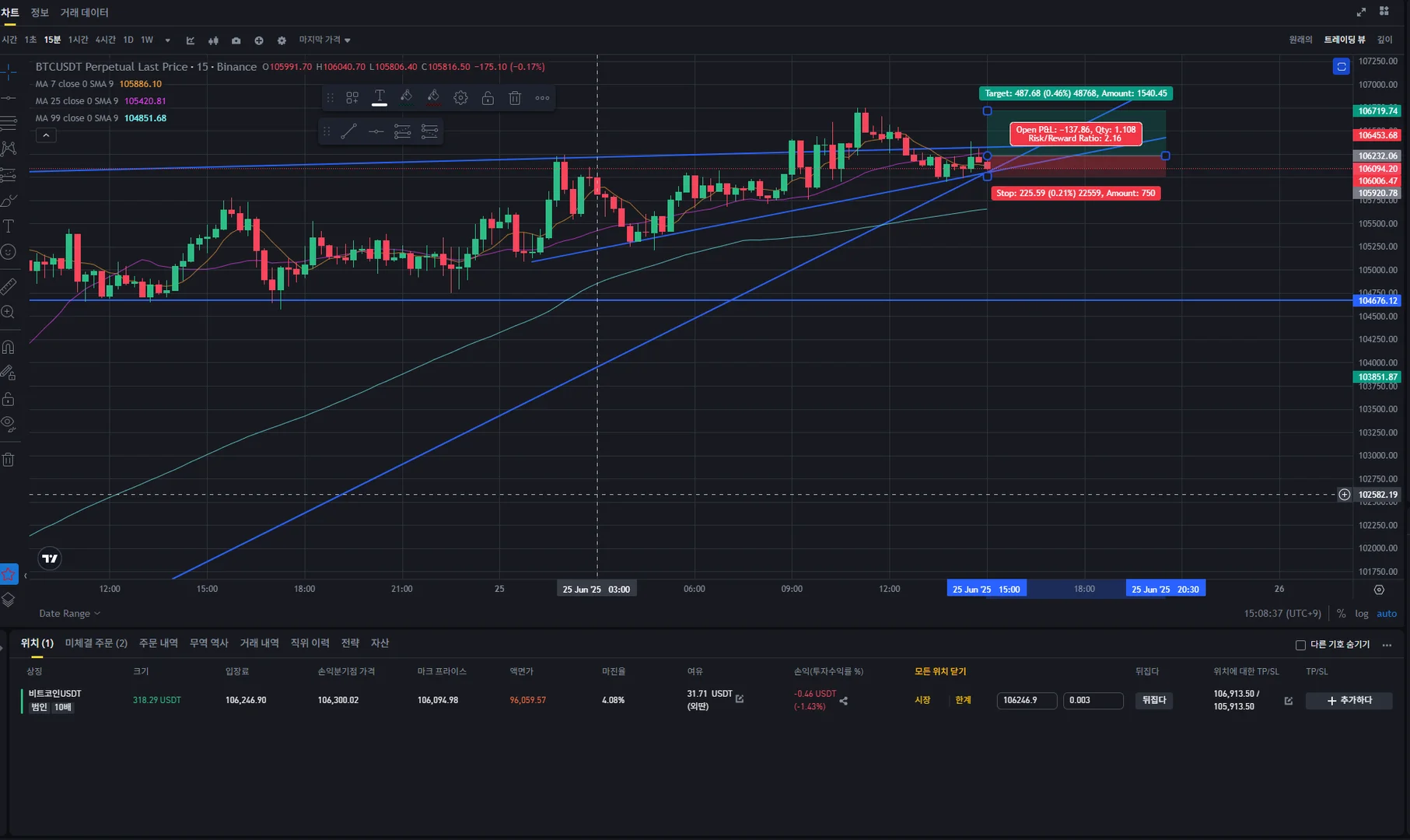This screenshot has width=1410, height=840.
Task: Toggle log scale on the chart
Action: (1361, 614)
